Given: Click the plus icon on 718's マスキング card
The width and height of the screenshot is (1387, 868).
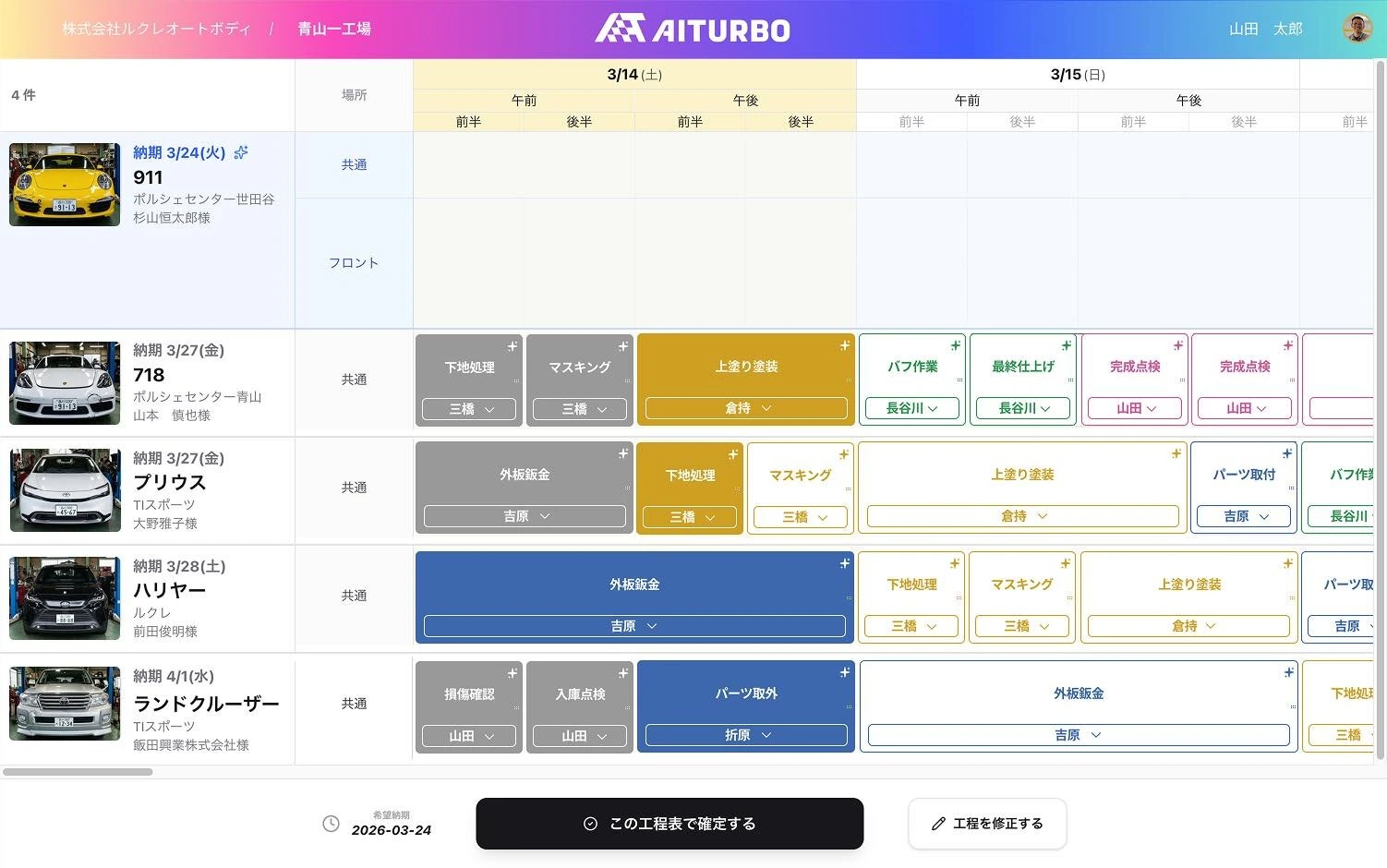Looking at the screenshot, I should pos(623,346).
